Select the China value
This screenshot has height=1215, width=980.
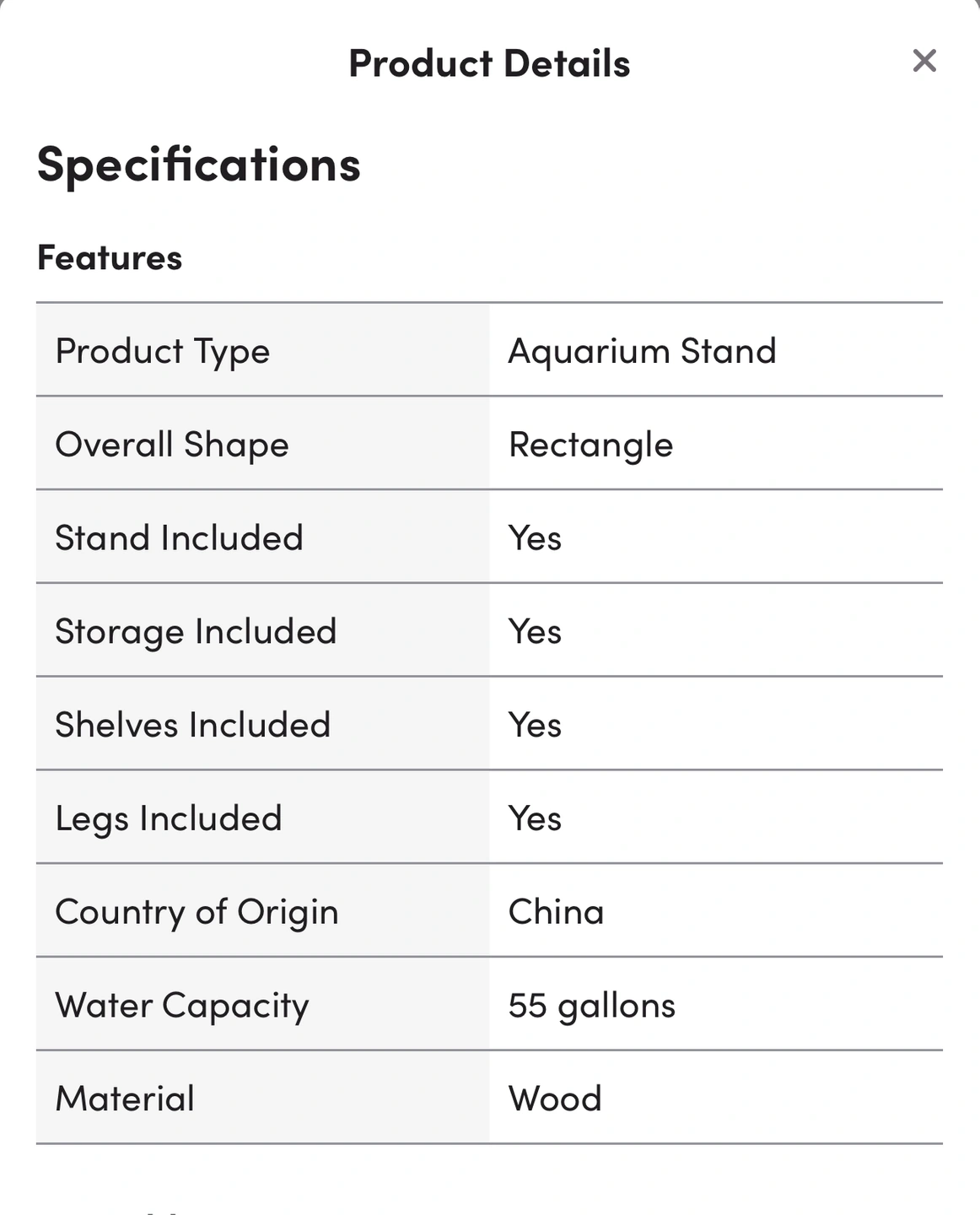pos(556,912)
